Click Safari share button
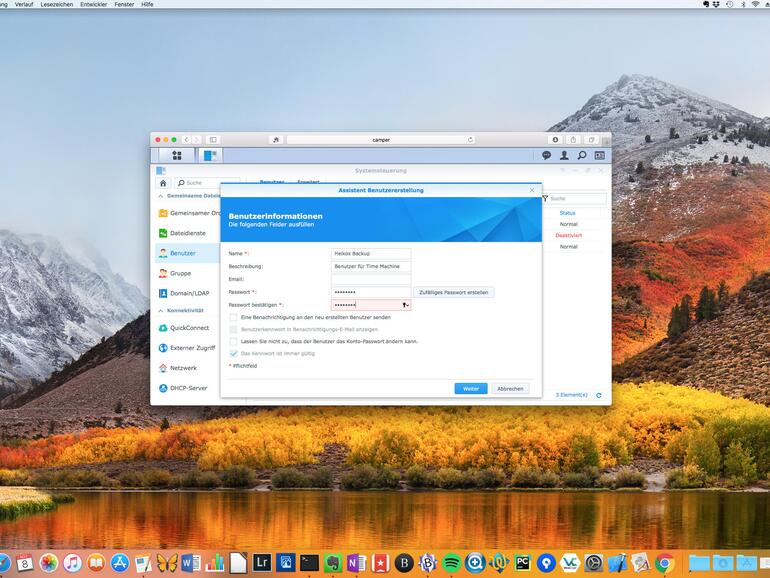 (x=573, y=140)
